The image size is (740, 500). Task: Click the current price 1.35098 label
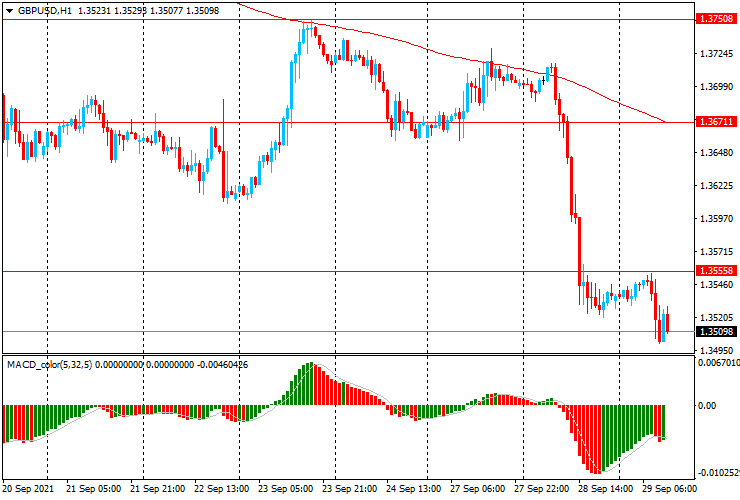pyautogui.click(x=716, y=331)
